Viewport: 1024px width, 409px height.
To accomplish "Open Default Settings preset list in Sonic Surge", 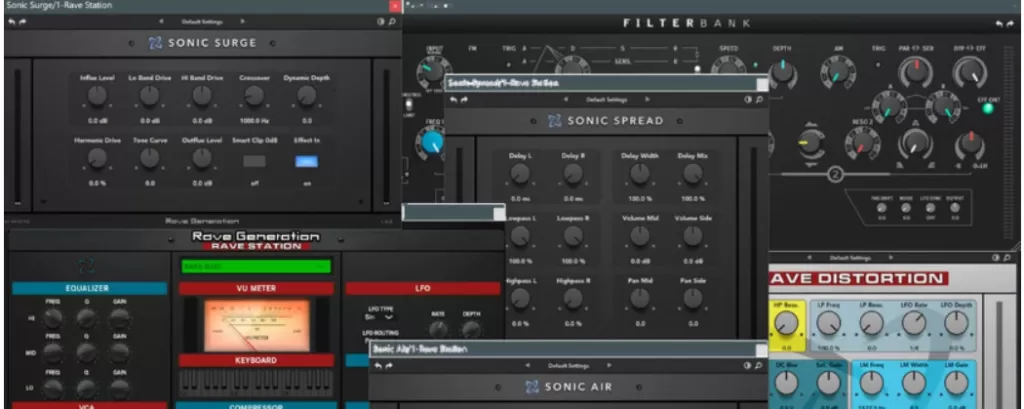I will (x=202, y=22).
